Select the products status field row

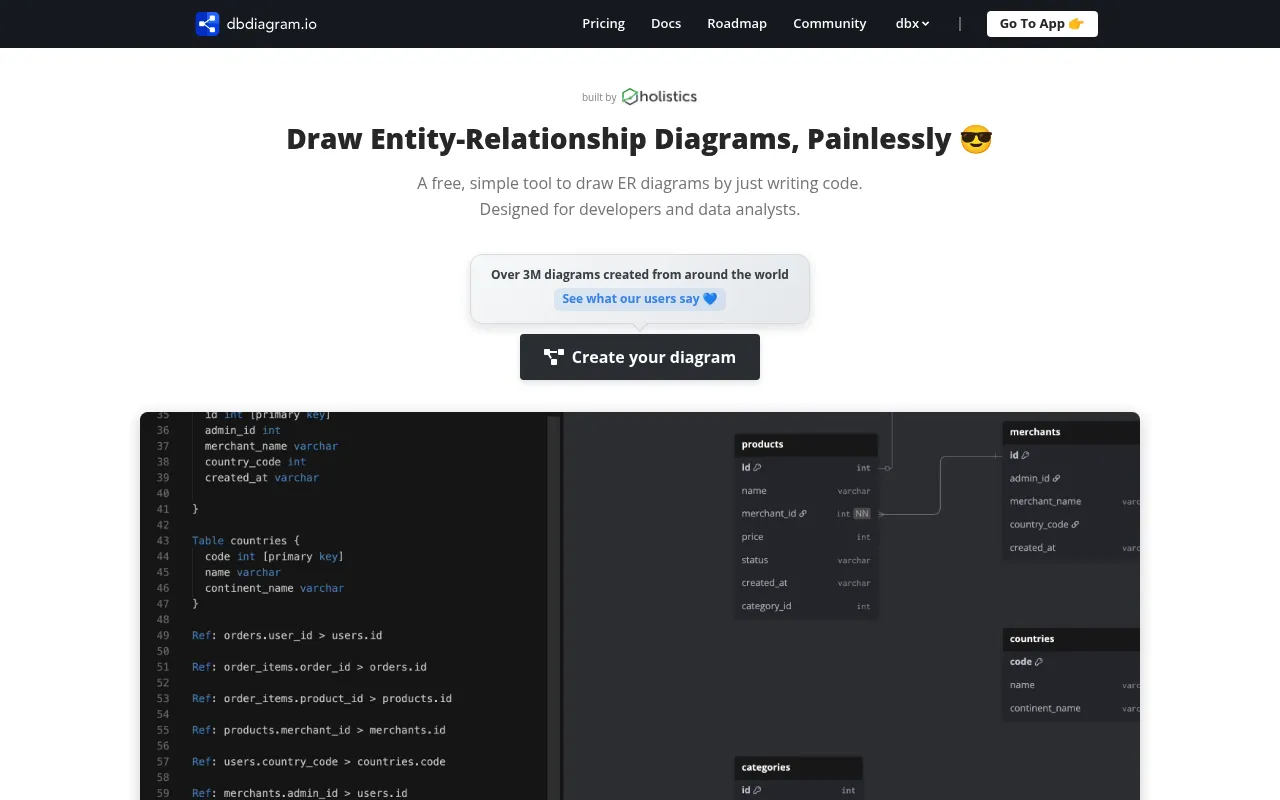click(806, 560)
